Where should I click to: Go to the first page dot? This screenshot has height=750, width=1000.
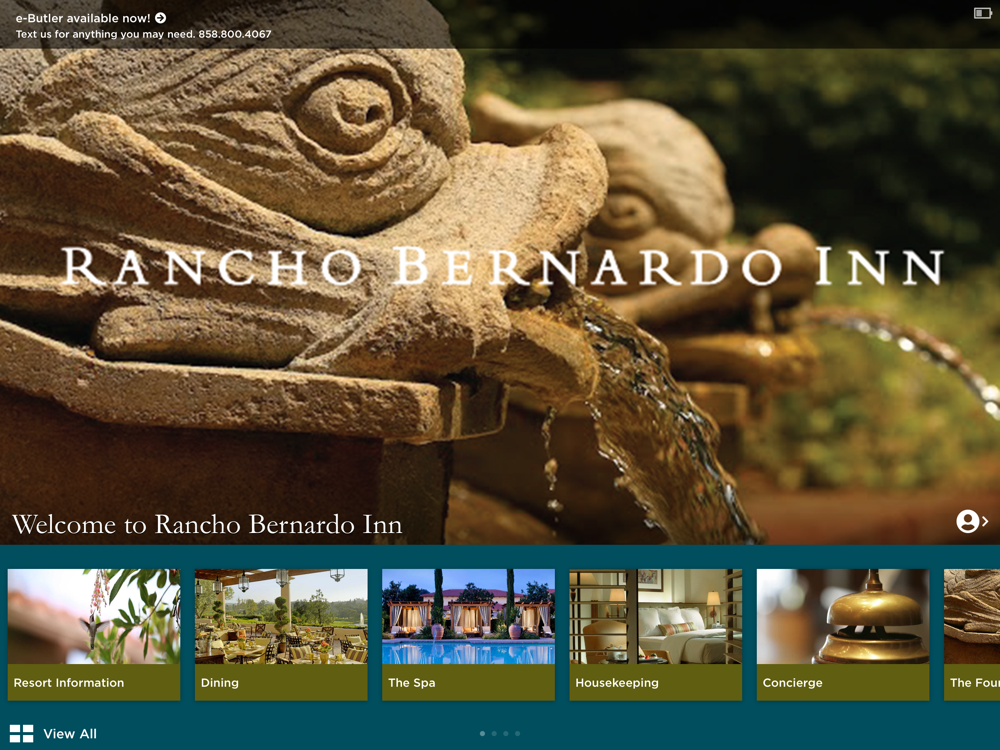point(482,733)
